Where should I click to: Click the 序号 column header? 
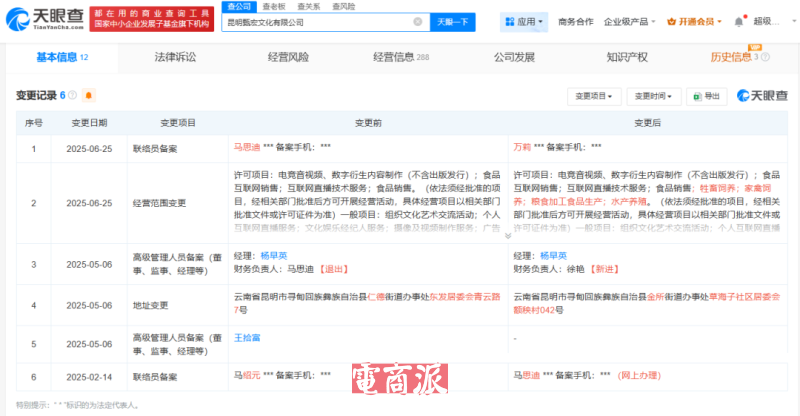coord(34,123)
